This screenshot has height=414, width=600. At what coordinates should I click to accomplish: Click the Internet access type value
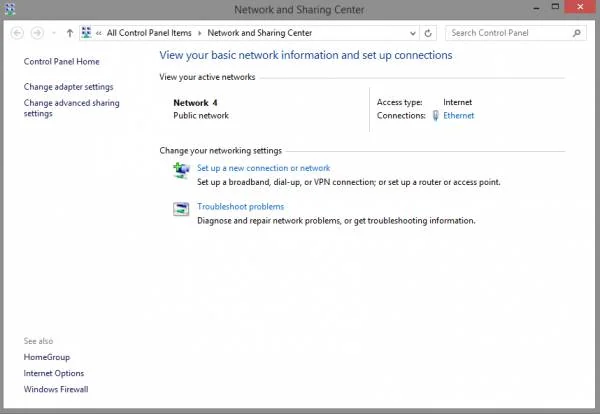(x=457, y=102)
